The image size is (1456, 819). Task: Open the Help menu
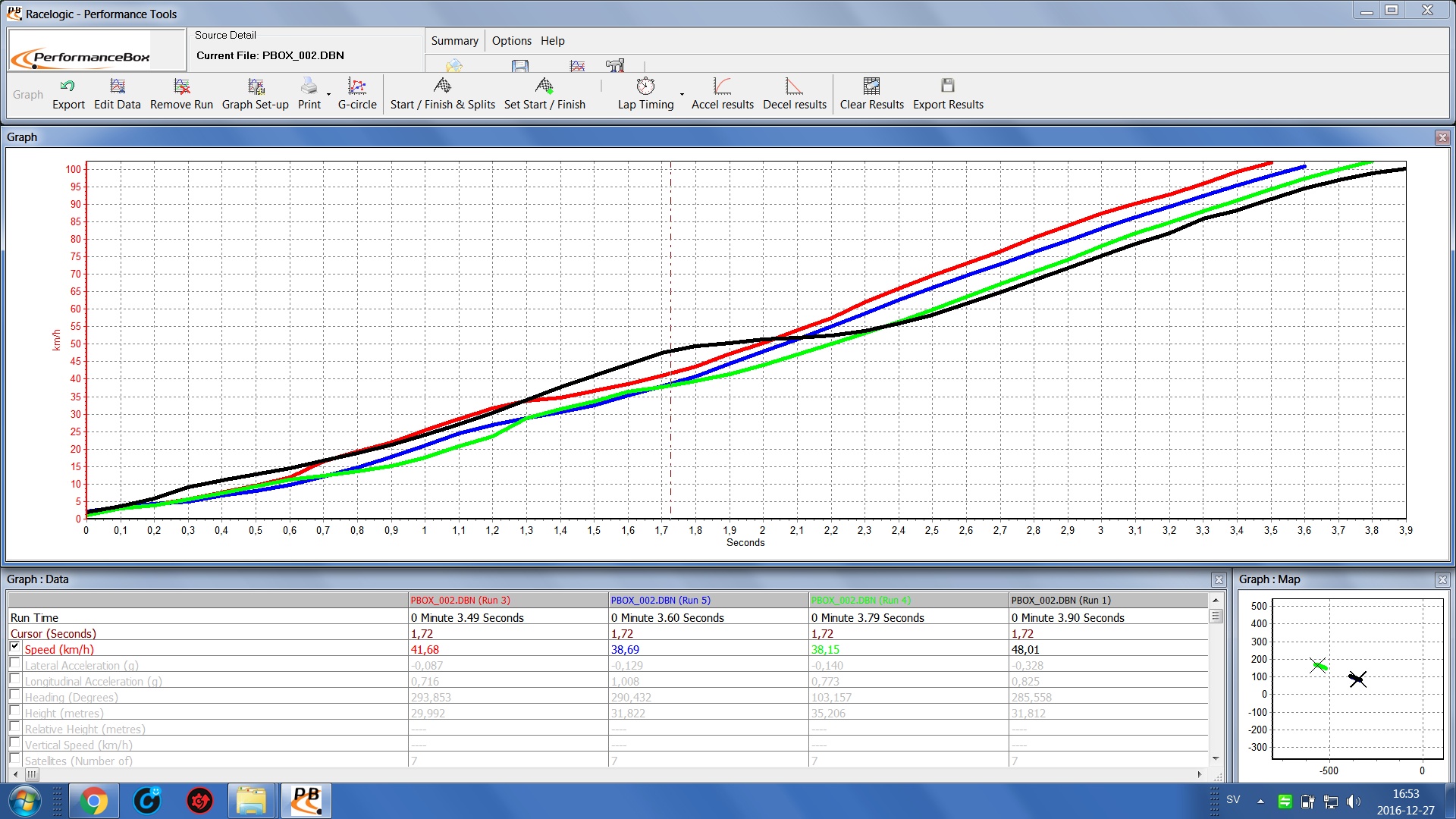click(552, 41)
